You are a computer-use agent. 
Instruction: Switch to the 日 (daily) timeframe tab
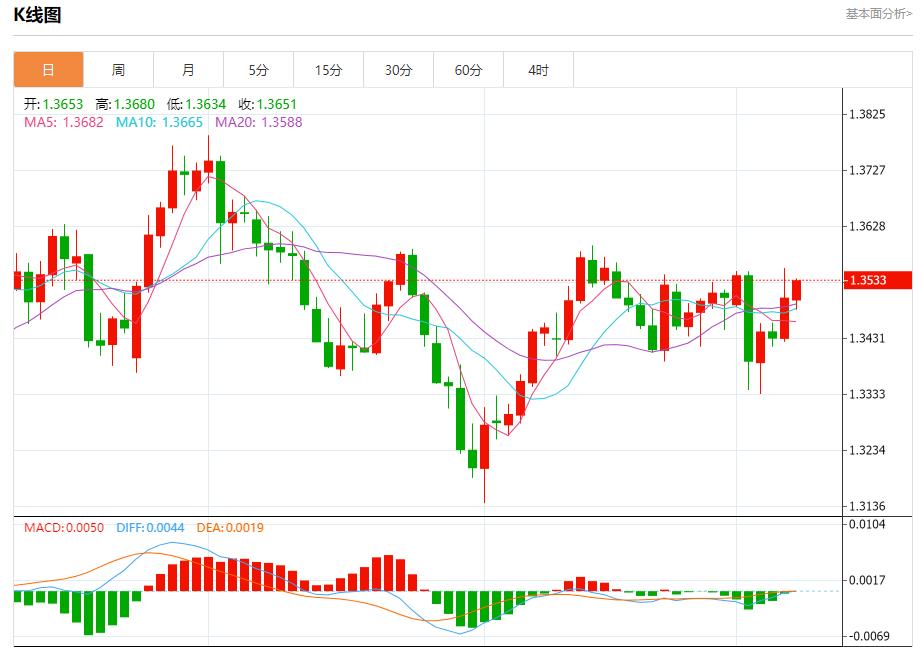(47, 70)
